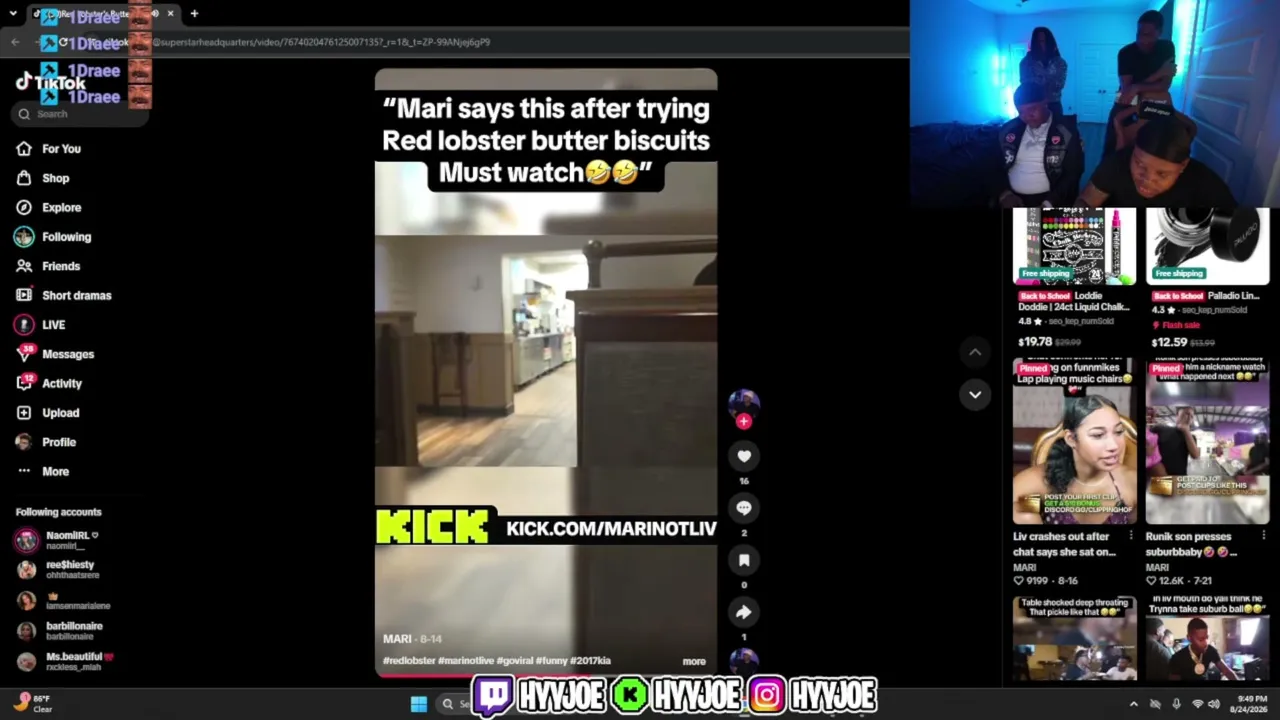The width and height of the screenshot is (1280, 720).
Task: Go back in the browser
Action: pos(14,42)
